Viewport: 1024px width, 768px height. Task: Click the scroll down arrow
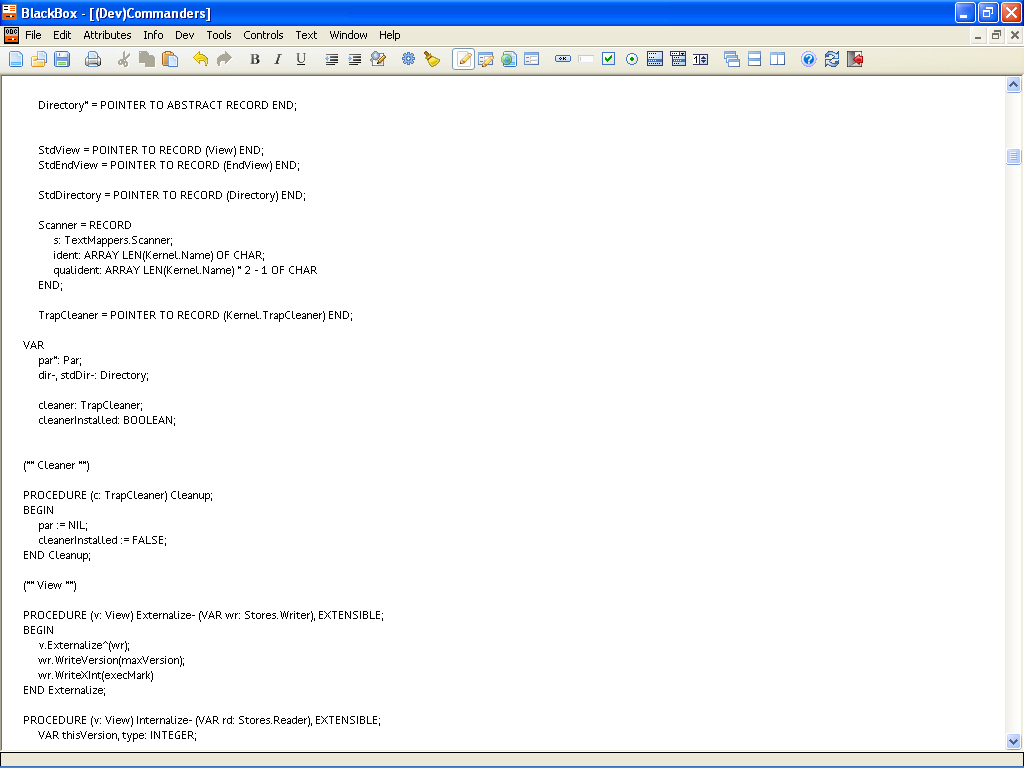[x=1013, y=741]
